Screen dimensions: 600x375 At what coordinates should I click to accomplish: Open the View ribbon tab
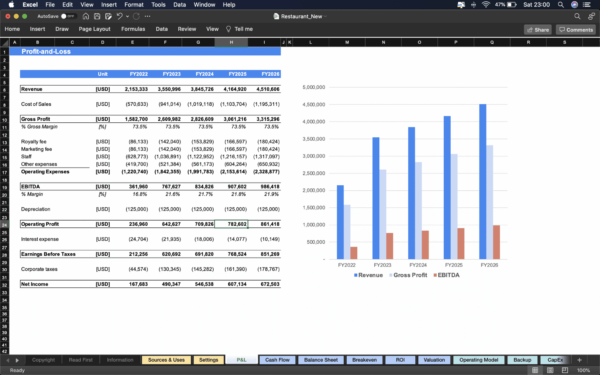[x=212, y=29]
